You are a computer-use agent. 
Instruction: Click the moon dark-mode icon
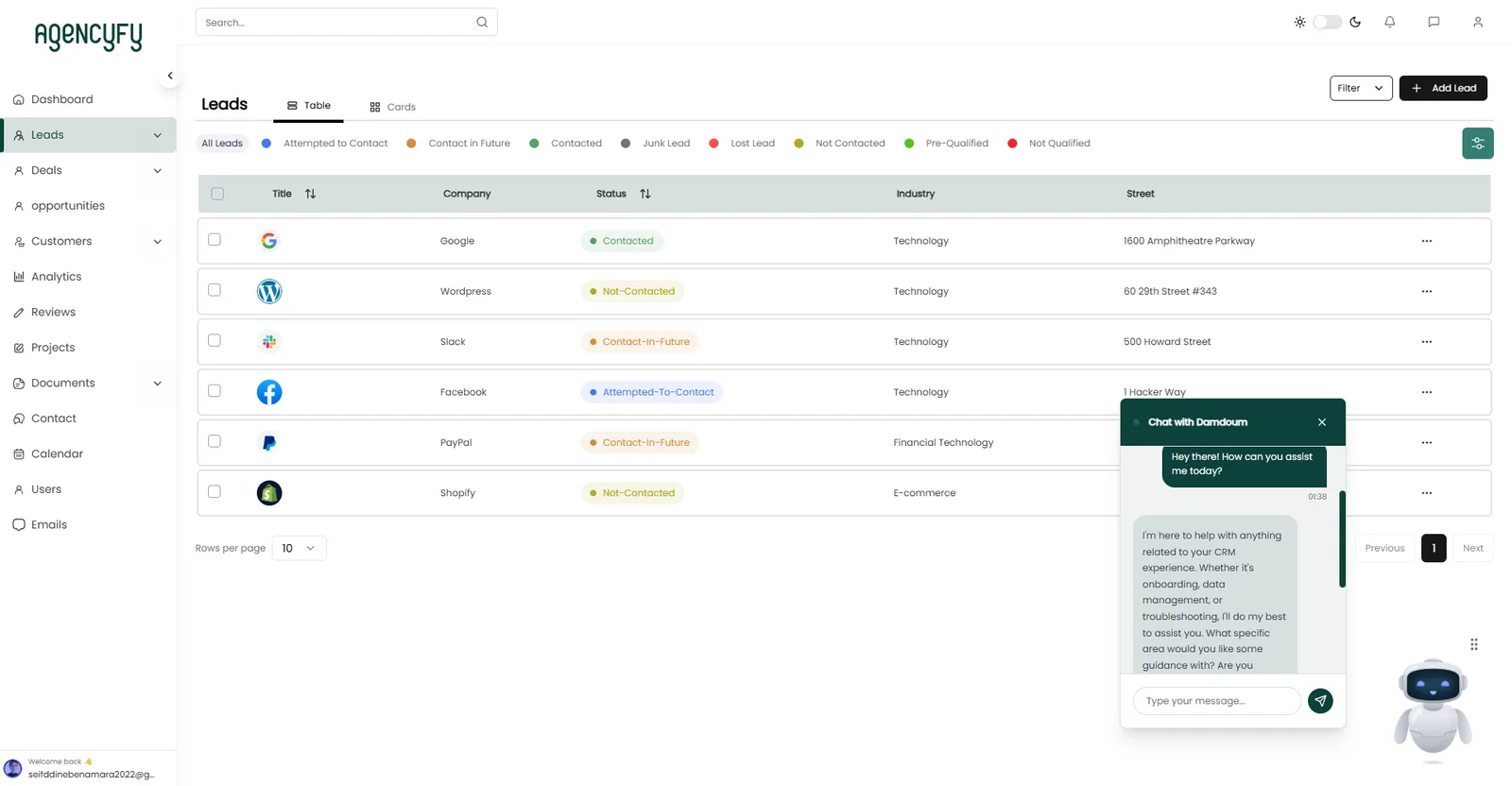1355,22
